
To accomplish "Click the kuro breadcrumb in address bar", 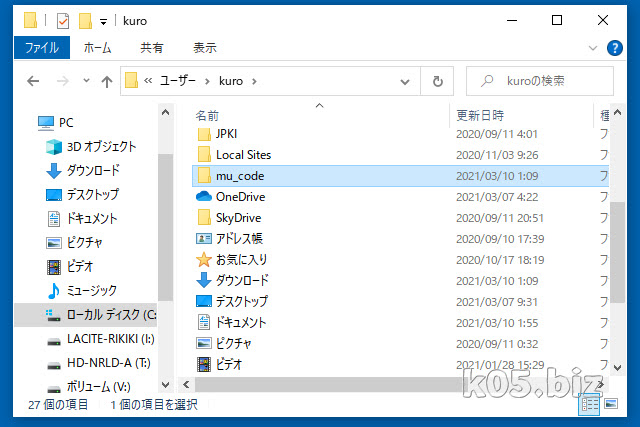I will [231, 81].
